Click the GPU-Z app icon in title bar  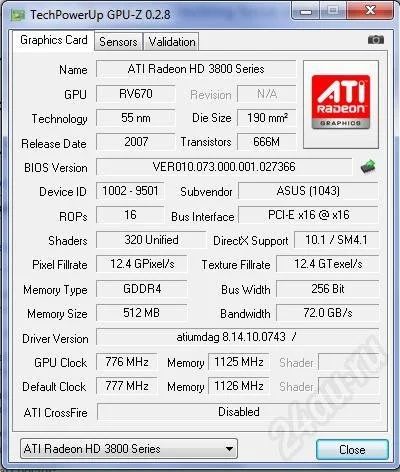click(x=18, y=15)
